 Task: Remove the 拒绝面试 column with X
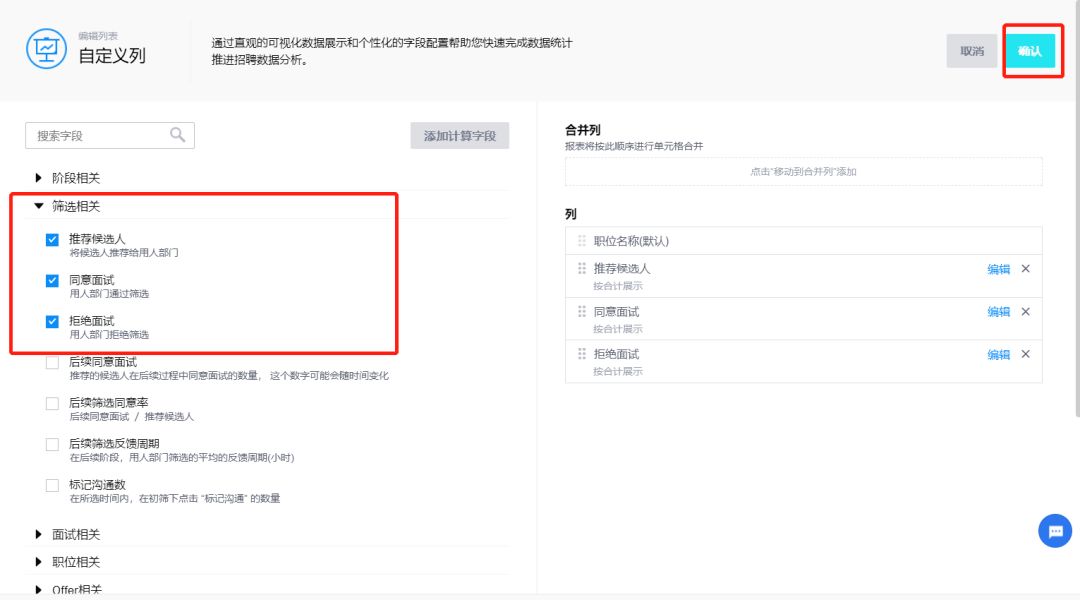pos(1025,354)
